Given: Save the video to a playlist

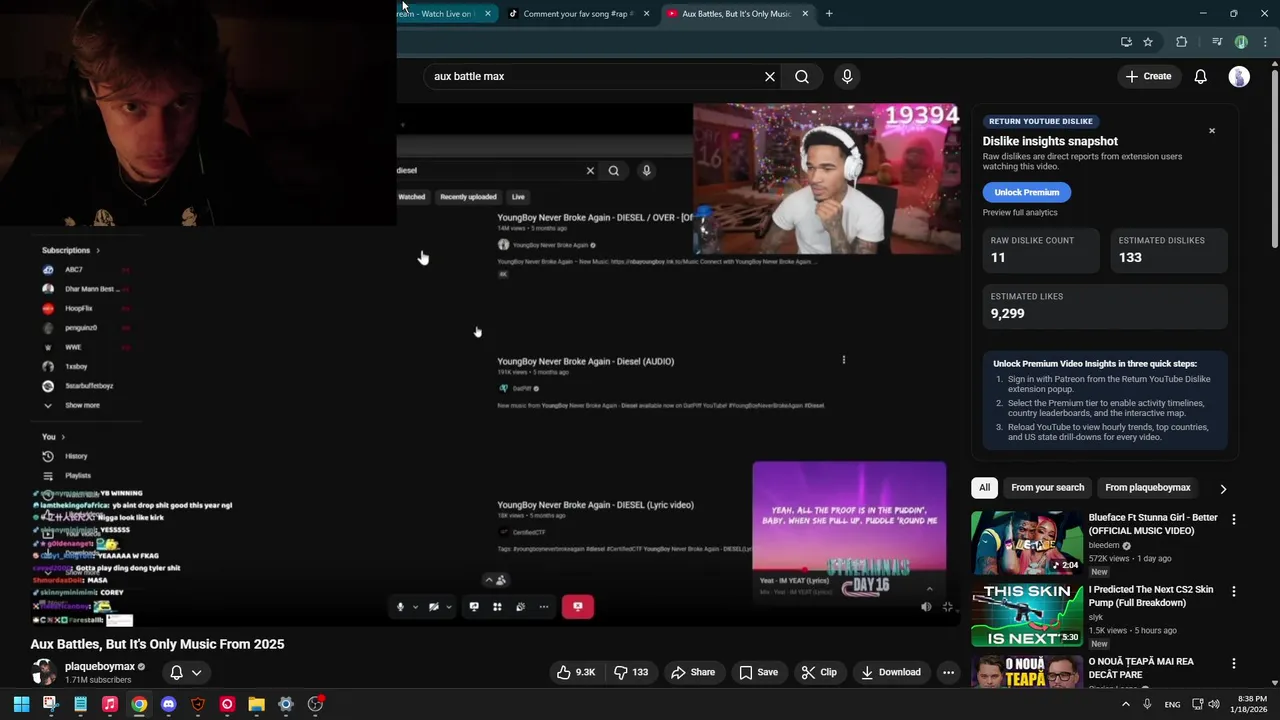Looking at the screenshot, I should tap(758, 672).
